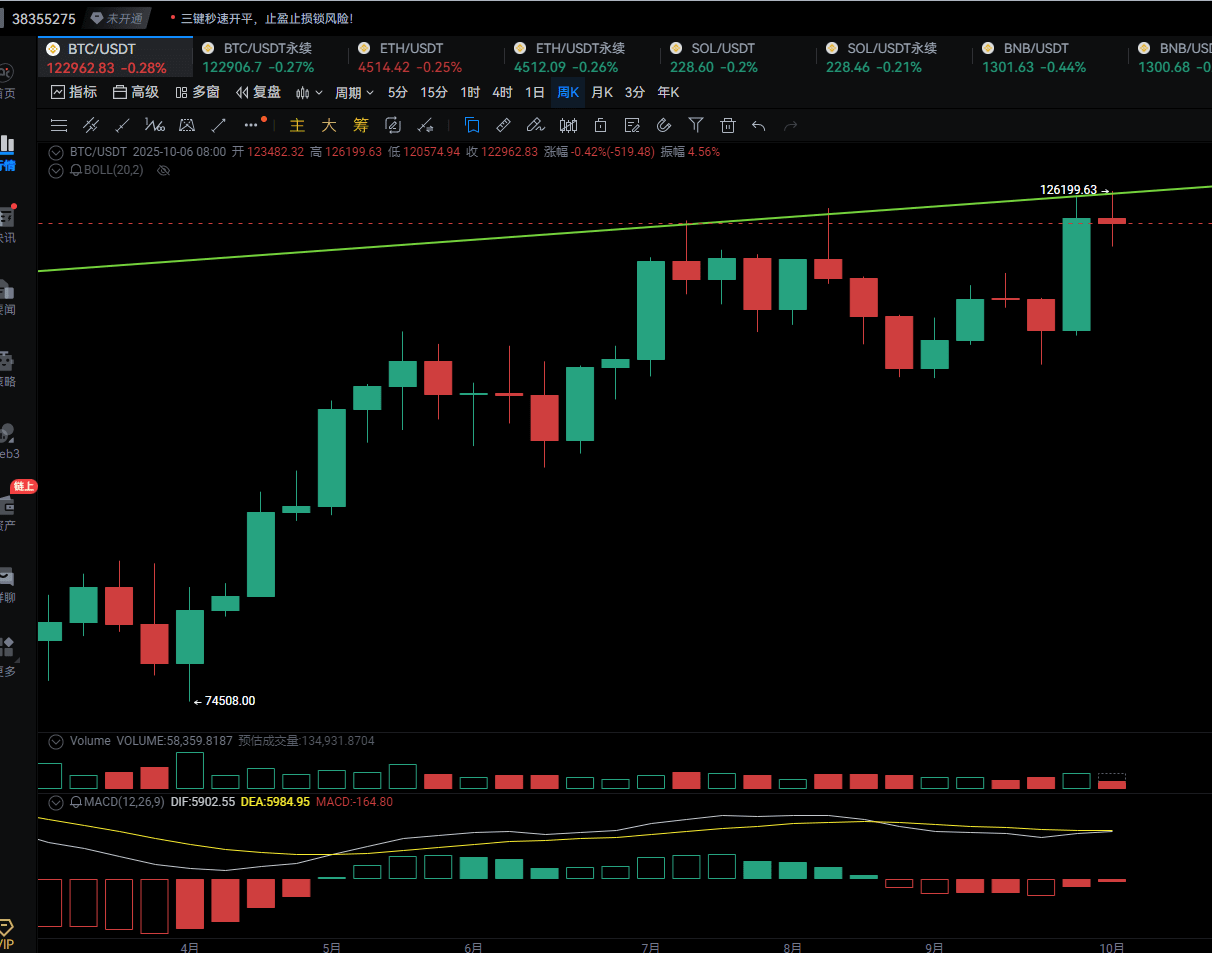This screenshot has height=953, width=1212.
Task: Toggle the 主 main-force indicator
Action: (x=296, y=125)
